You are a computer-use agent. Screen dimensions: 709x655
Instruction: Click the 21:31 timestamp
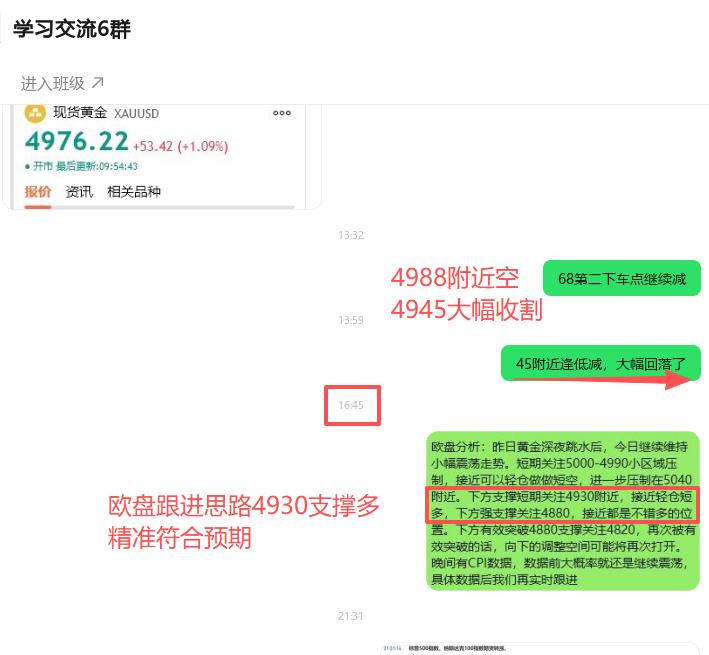click(351, 616)
